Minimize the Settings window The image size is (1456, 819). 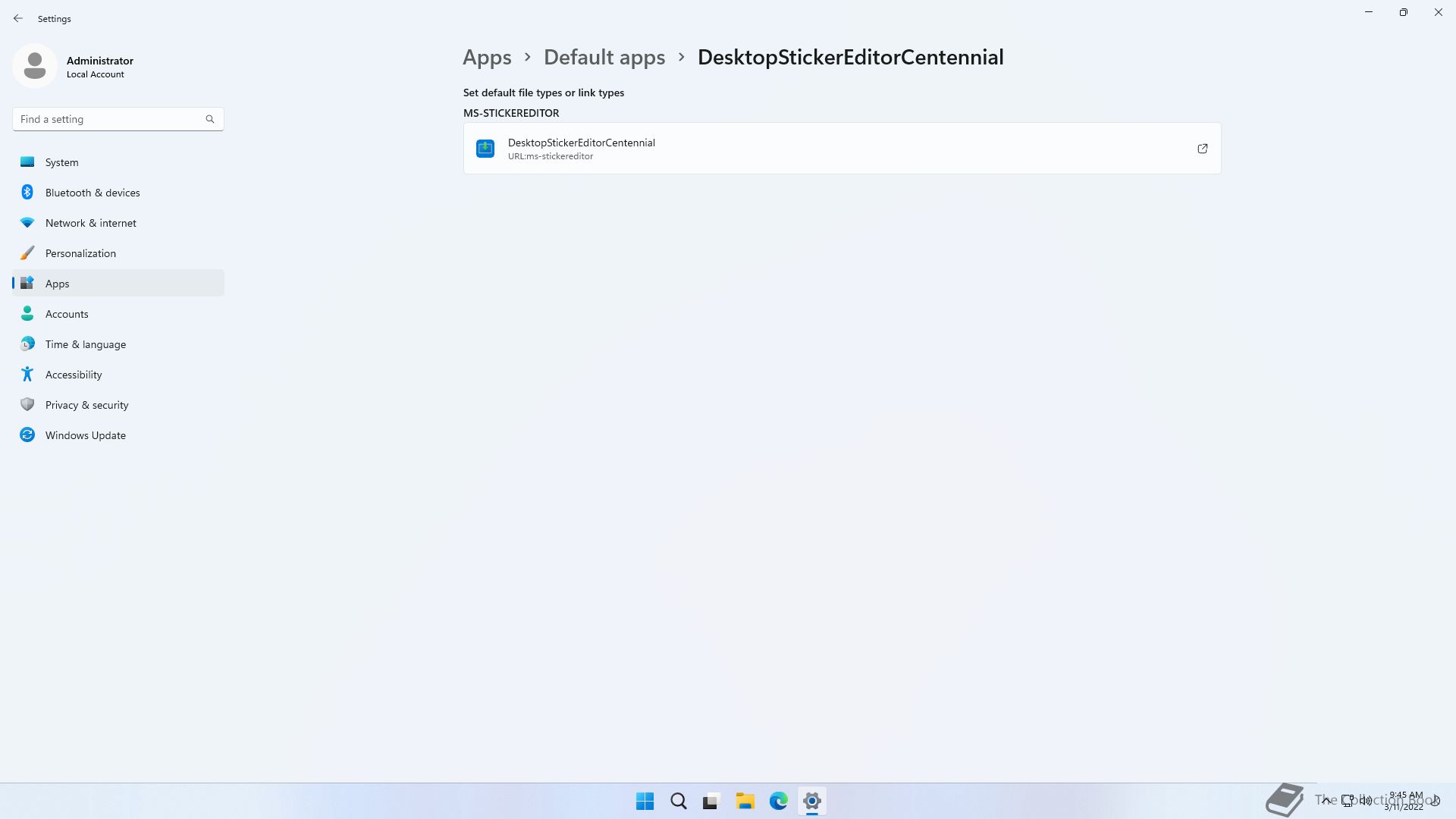[1369, 12]
